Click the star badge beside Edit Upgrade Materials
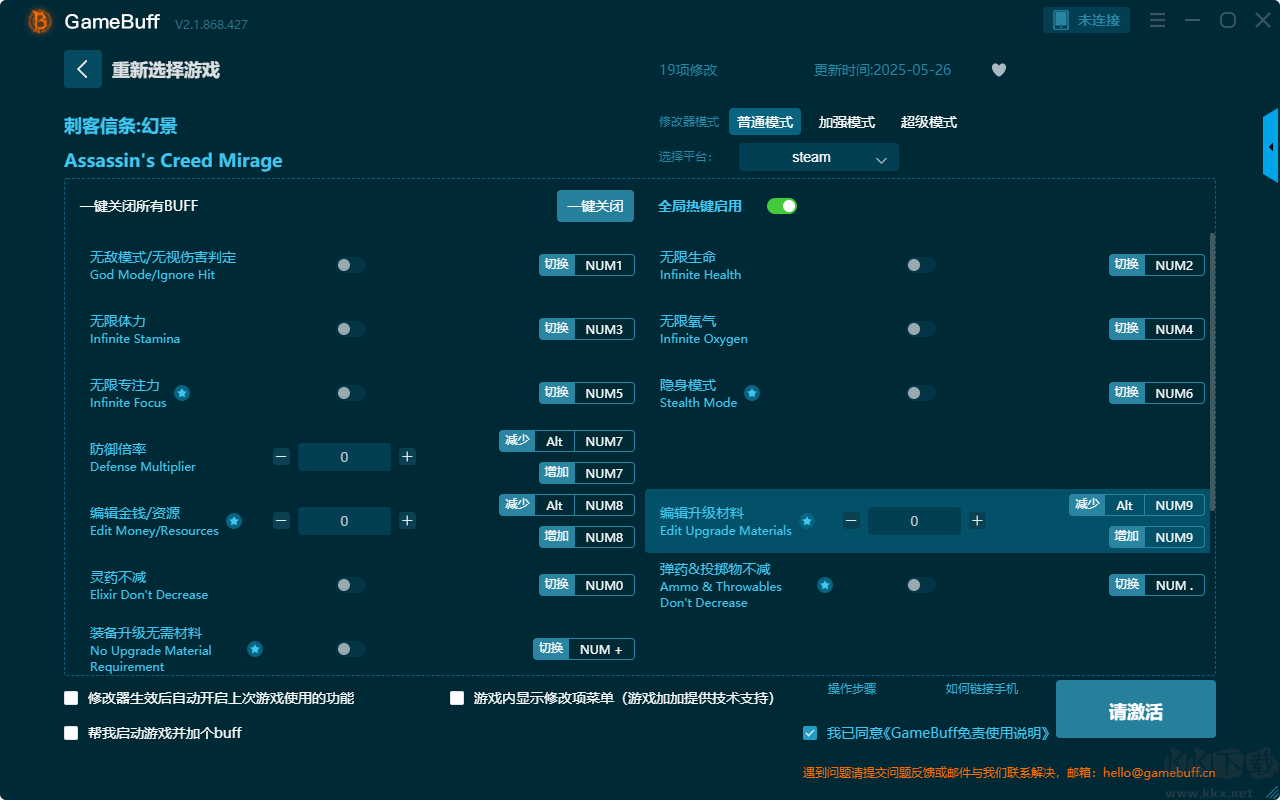This screenshot has width=1280, height=800. coord(807,521)
